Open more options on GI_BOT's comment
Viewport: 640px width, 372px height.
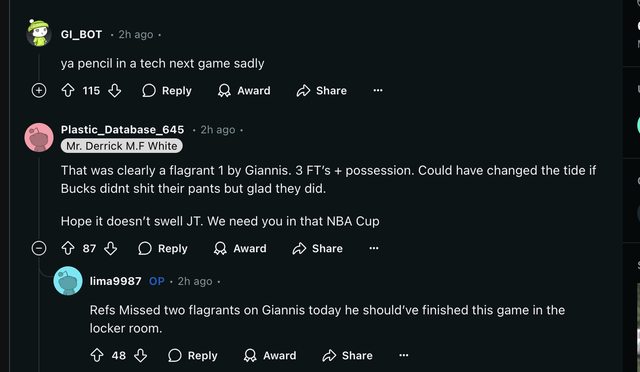tap(378, 90)
